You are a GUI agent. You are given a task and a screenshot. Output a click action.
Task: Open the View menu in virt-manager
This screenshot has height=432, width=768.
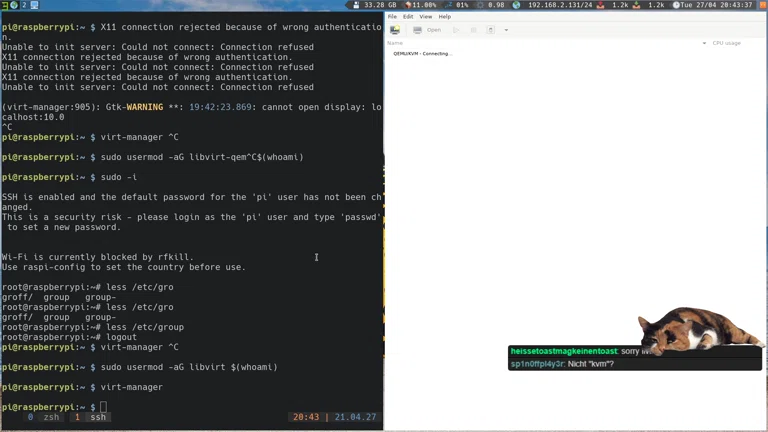coord(426,17)
